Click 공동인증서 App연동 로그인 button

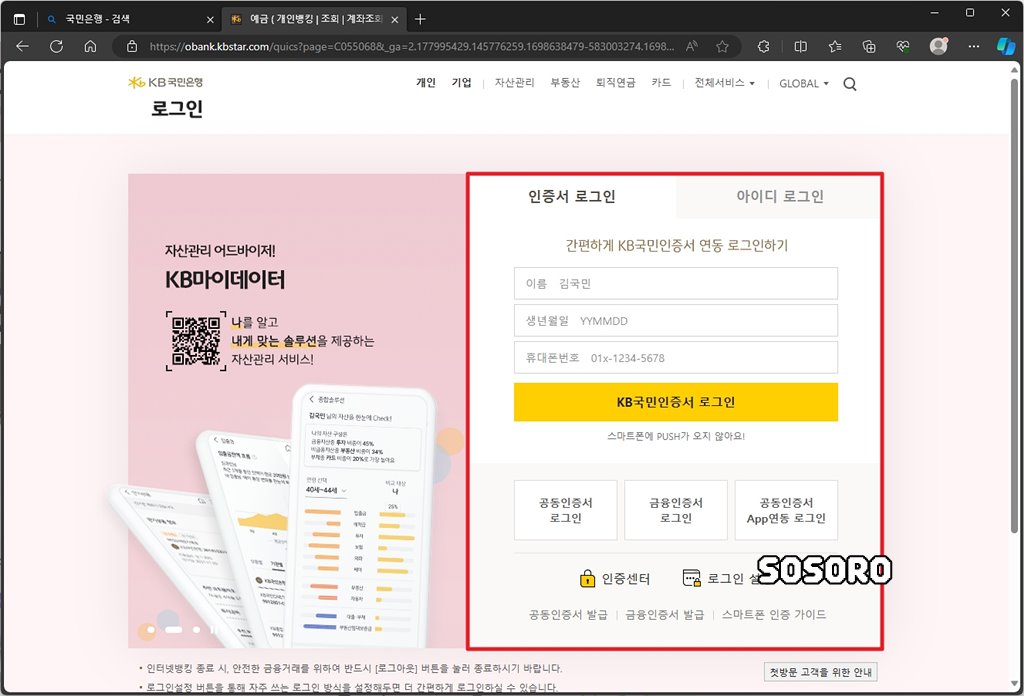tap(786, 510)
